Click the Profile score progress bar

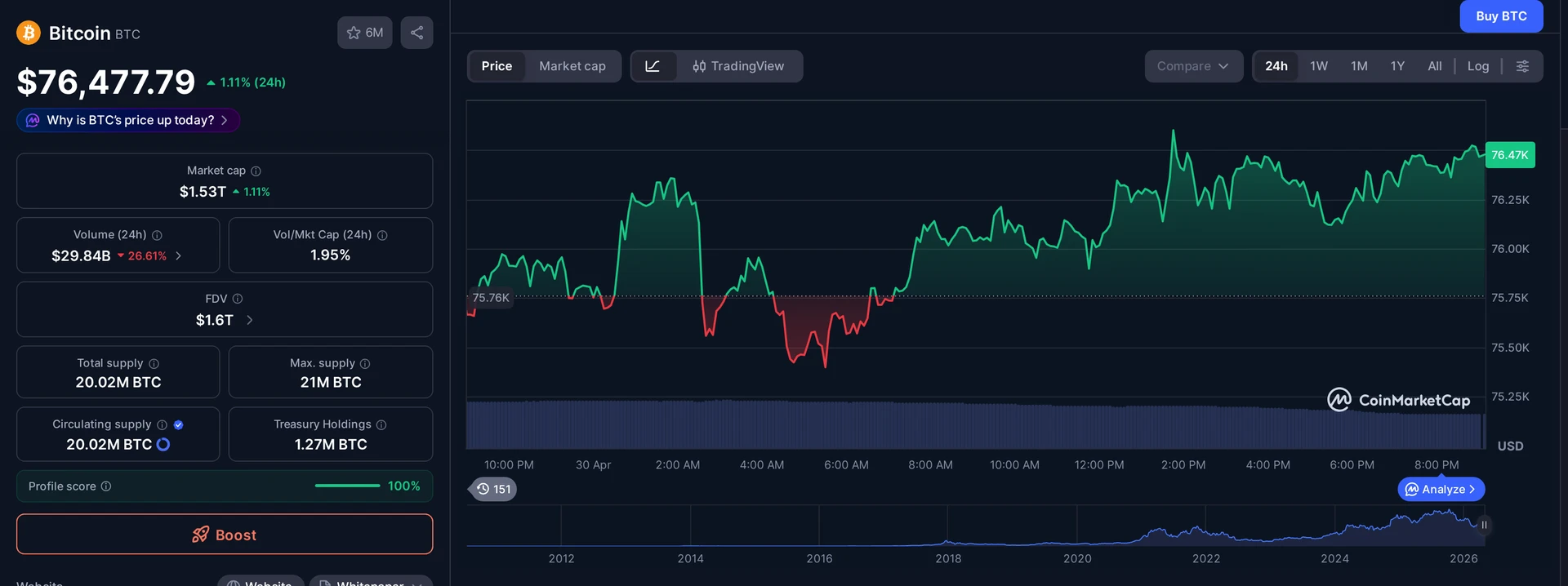[x=347, y=486]
